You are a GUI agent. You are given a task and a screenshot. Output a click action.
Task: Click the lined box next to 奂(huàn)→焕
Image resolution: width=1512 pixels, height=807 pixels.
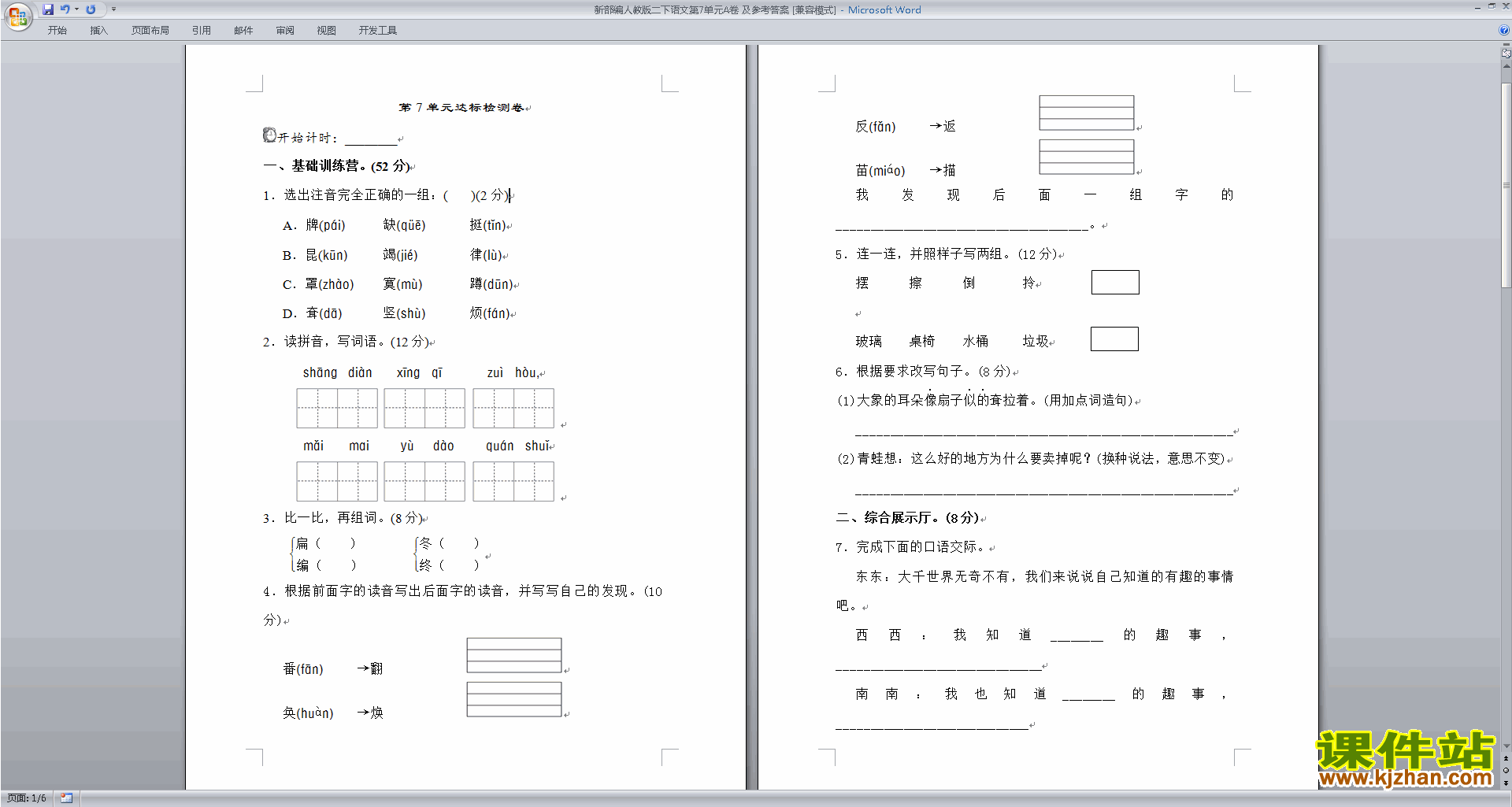pos(514,699)
